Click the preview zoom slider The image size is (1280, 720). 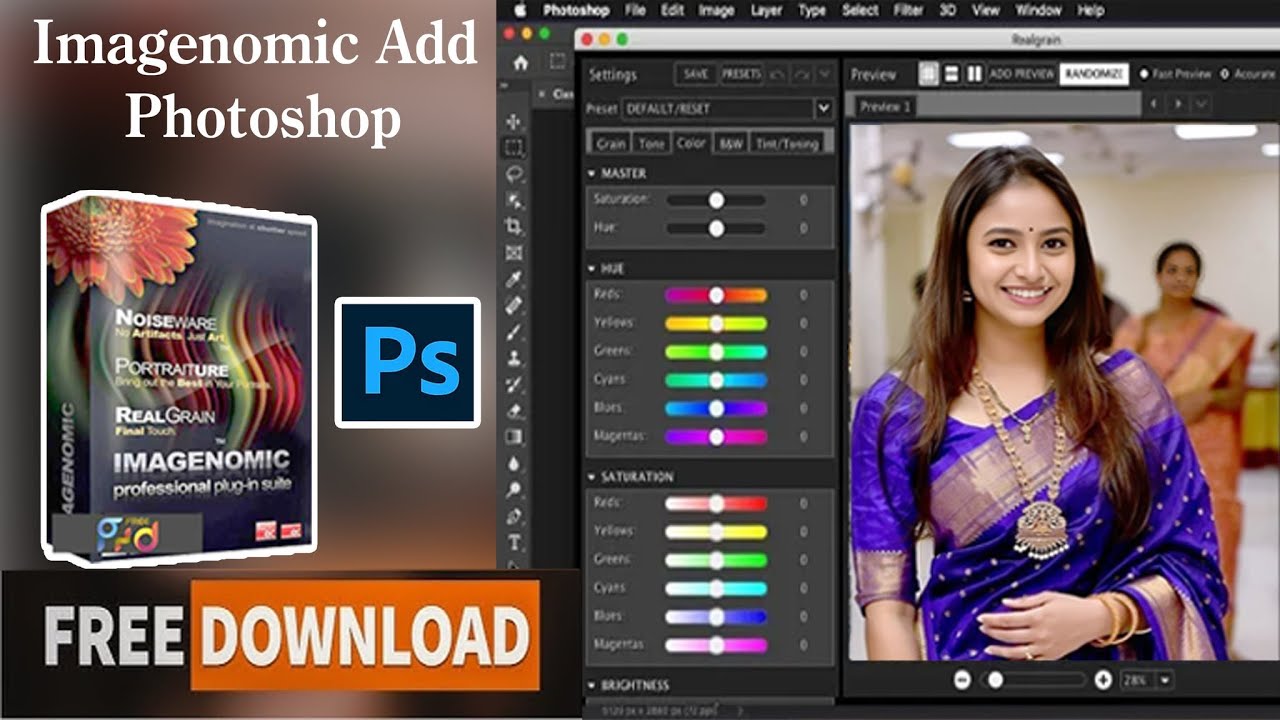pyautogui.click(x=1035, y=680)
